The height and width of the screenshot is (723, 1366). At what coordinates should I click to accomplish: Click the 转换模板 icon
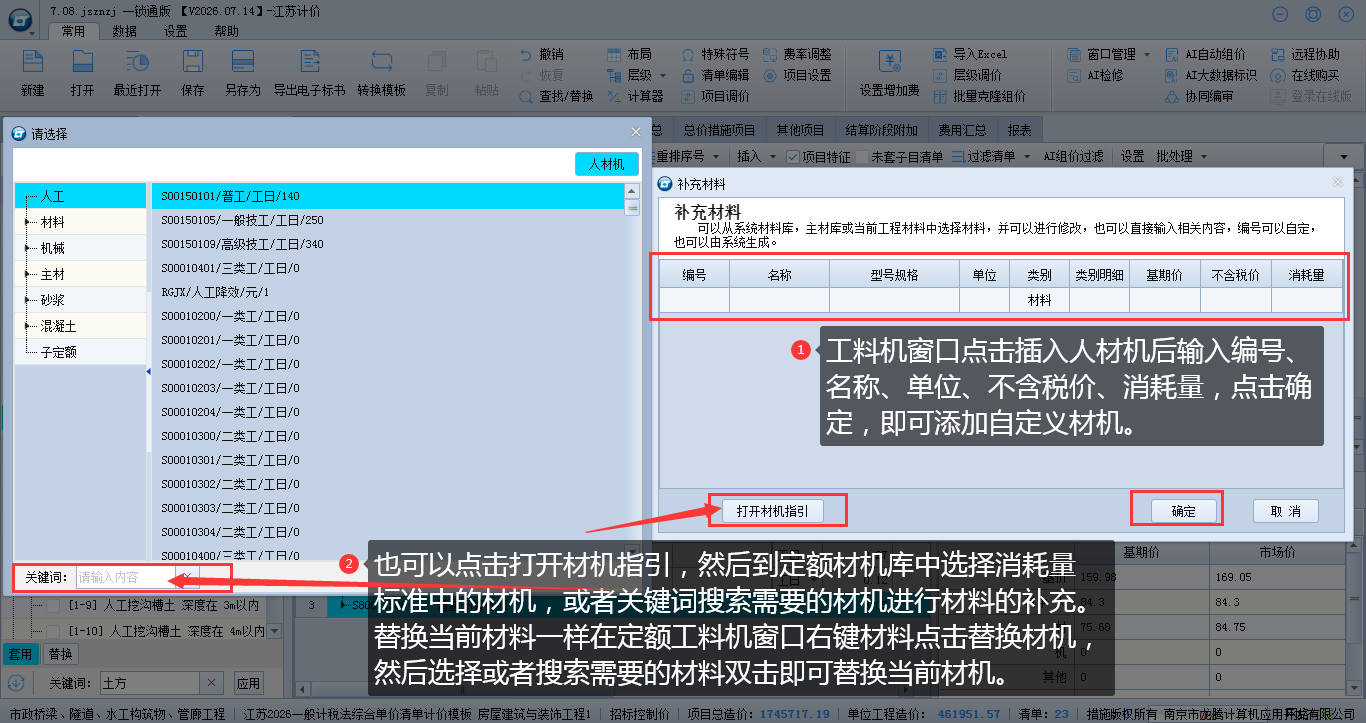(x=381, y=73)
